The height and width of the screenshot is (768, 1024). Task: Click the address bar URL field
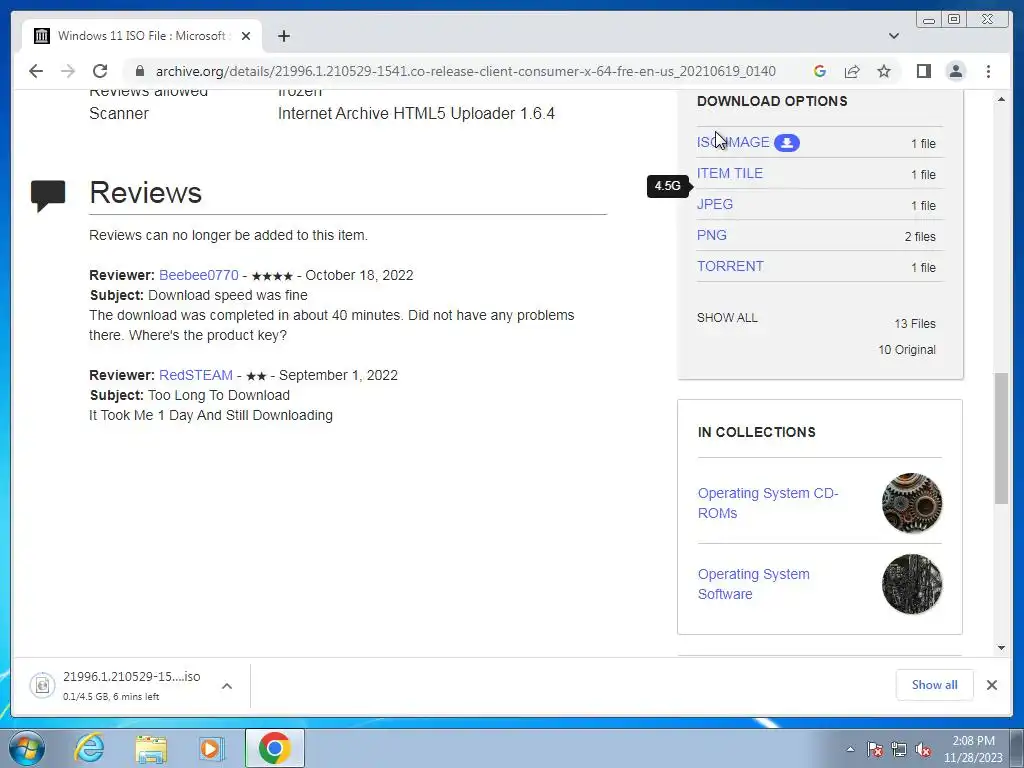[x=466, y=71]
